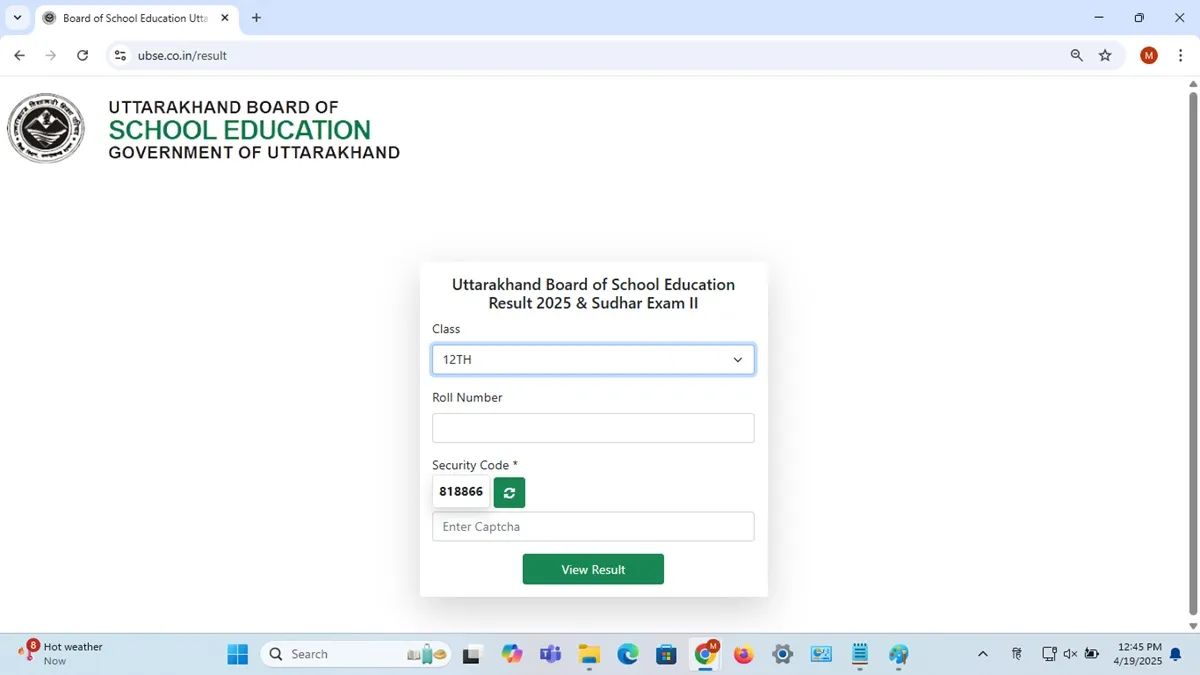1200x675 pixels.
Task: Refresh the security code captcha
Action: 509,492
